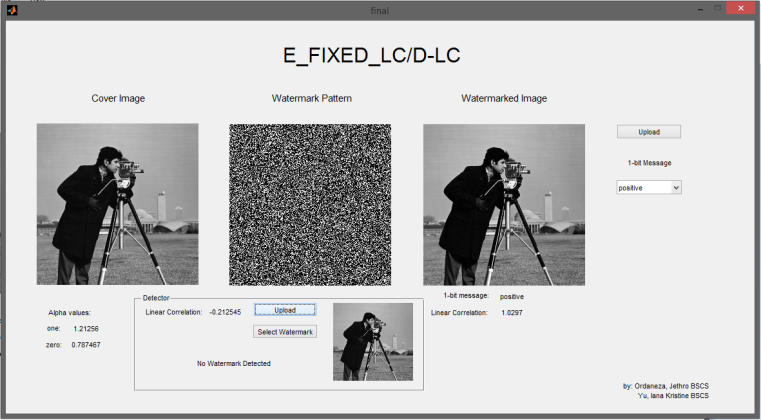This screenshot has height=420, width=761.
Task: Click the detector correlation value -0.212545
Action: (225, 312)
